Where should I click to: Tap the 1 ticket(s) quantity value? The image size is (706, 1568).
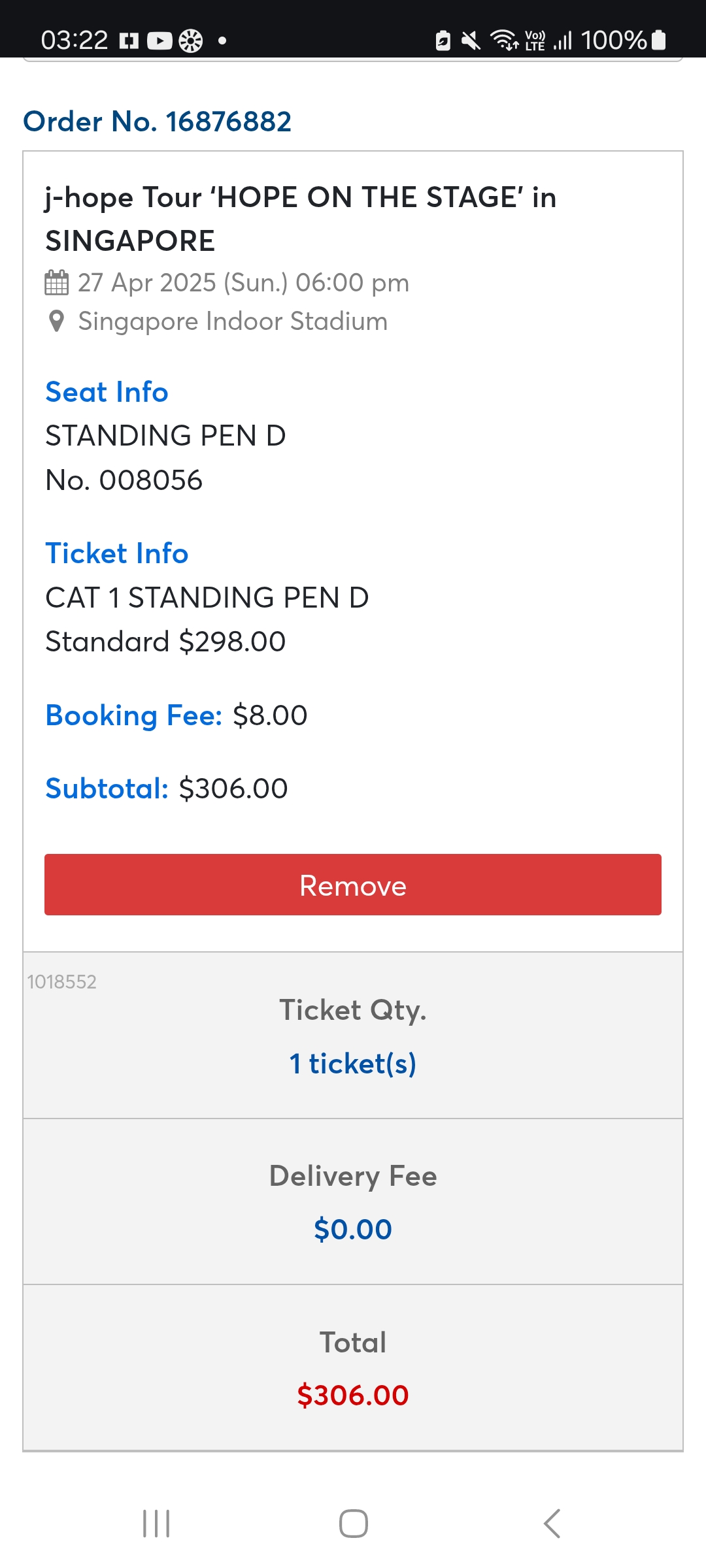tap(353, 1064)
